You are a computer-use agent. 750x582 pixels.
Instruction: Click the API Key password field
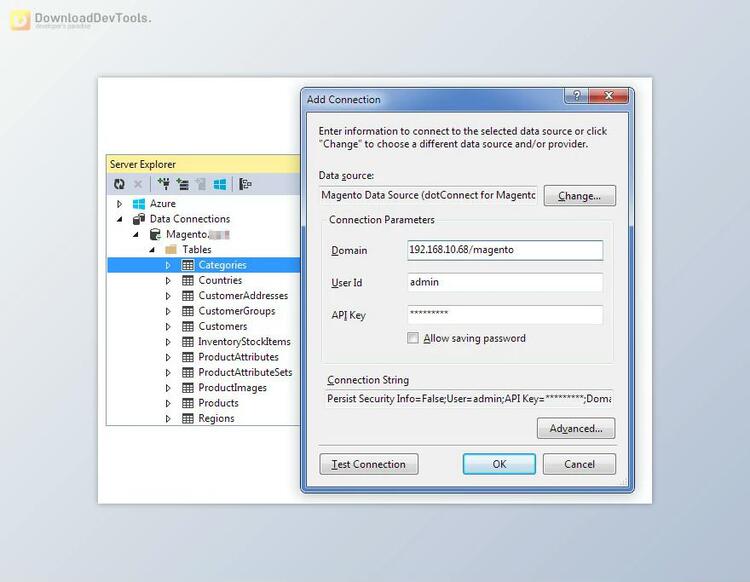(x=505, y=315)
